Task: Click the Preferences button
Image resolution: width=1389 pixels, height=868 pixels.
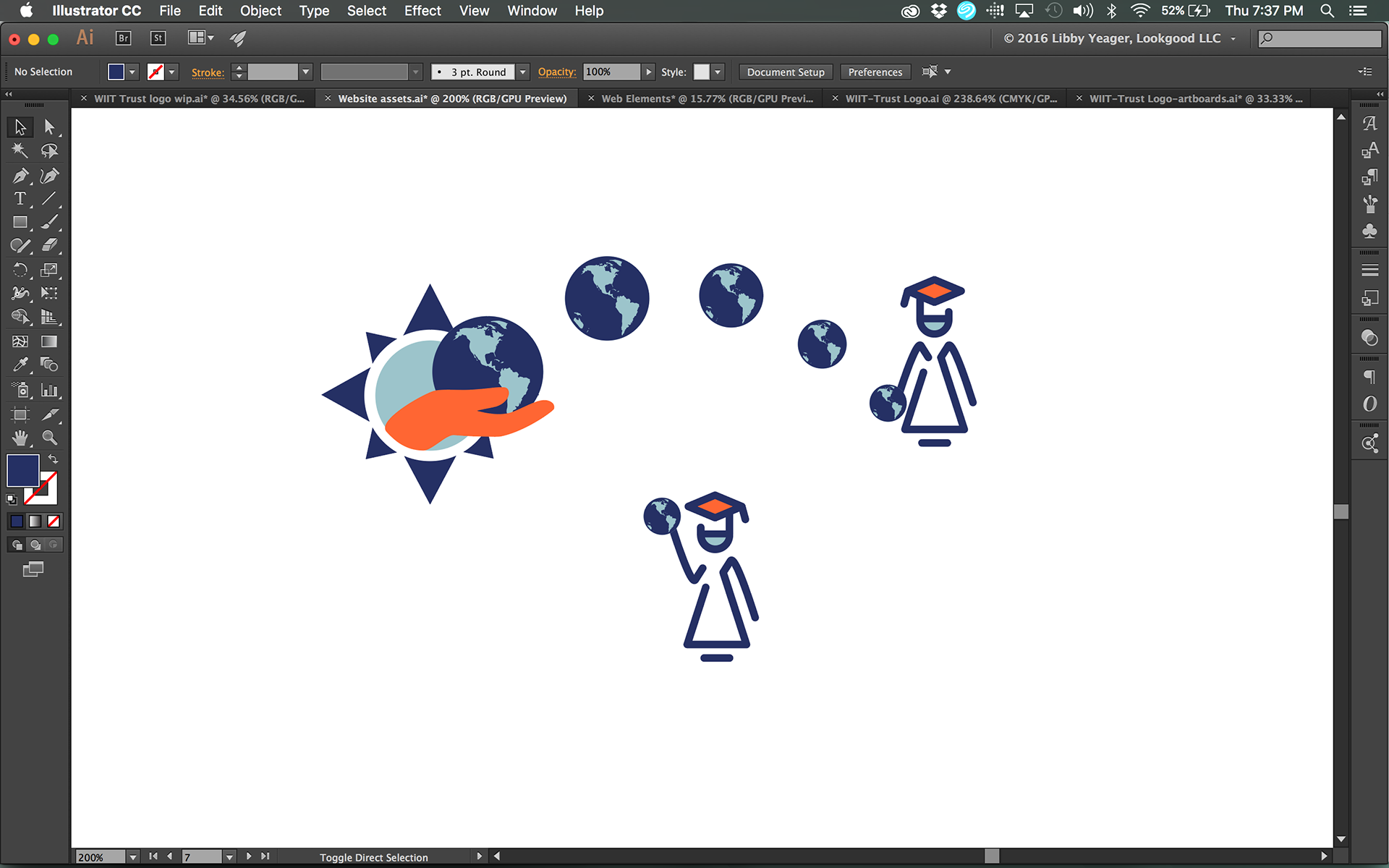Action: 875,72
